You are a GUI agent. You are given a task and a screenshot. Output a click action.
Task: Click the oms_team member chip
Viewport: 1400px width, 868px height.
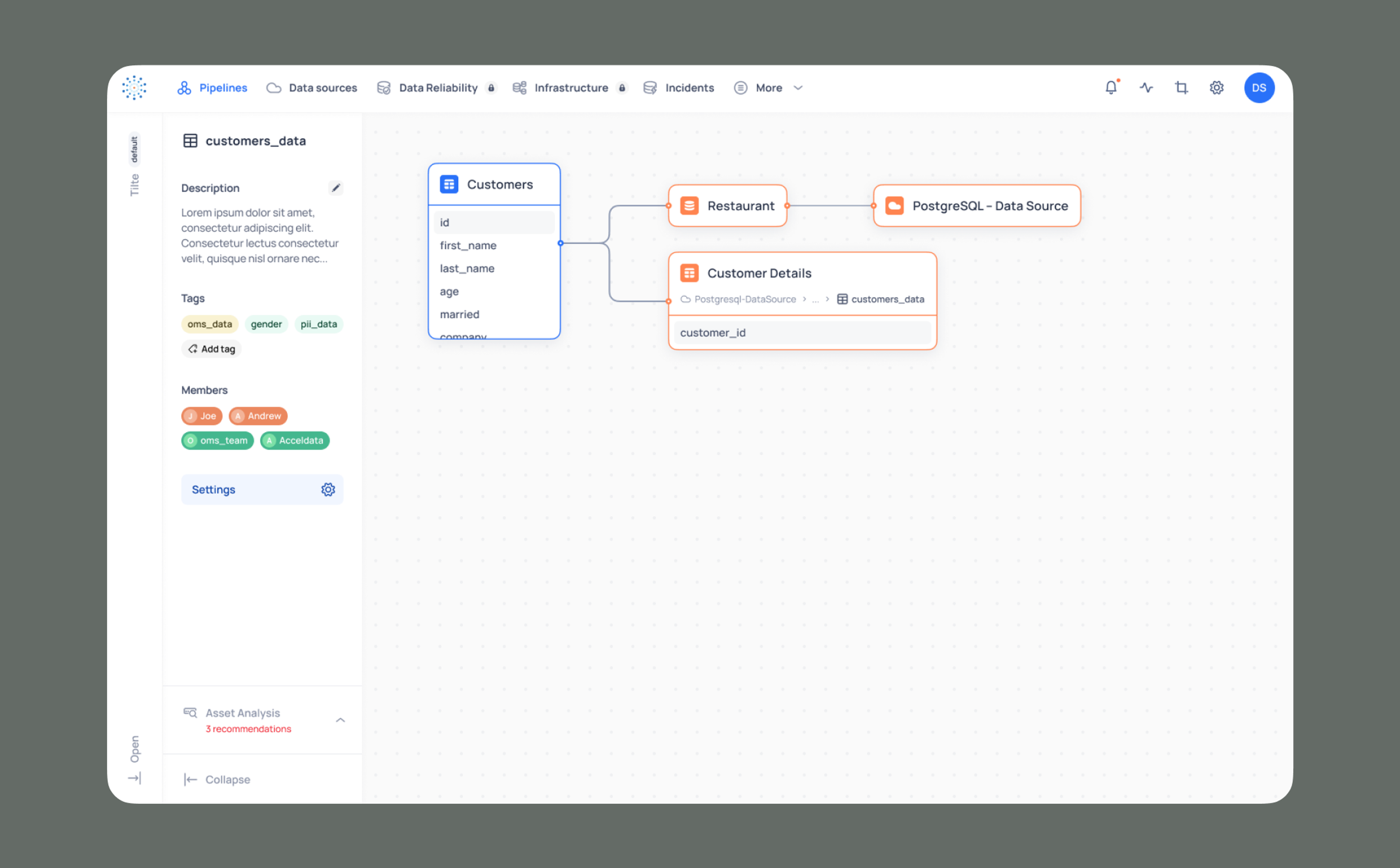coord(217,440)
